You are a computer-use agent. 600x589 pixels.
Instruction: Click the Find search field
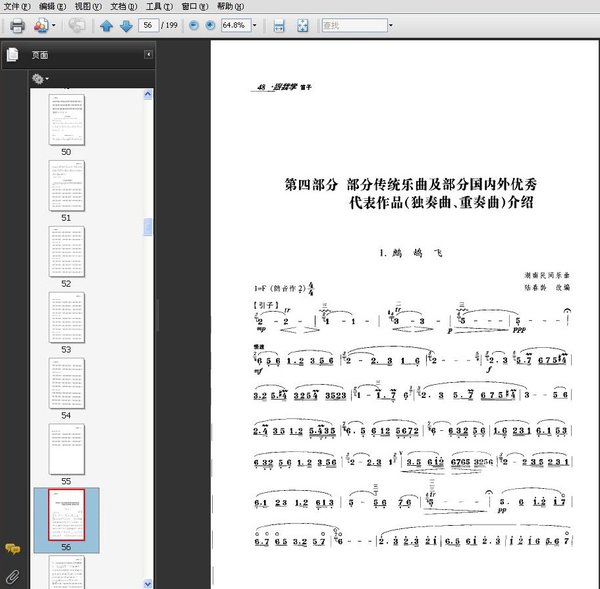[355, 25]
